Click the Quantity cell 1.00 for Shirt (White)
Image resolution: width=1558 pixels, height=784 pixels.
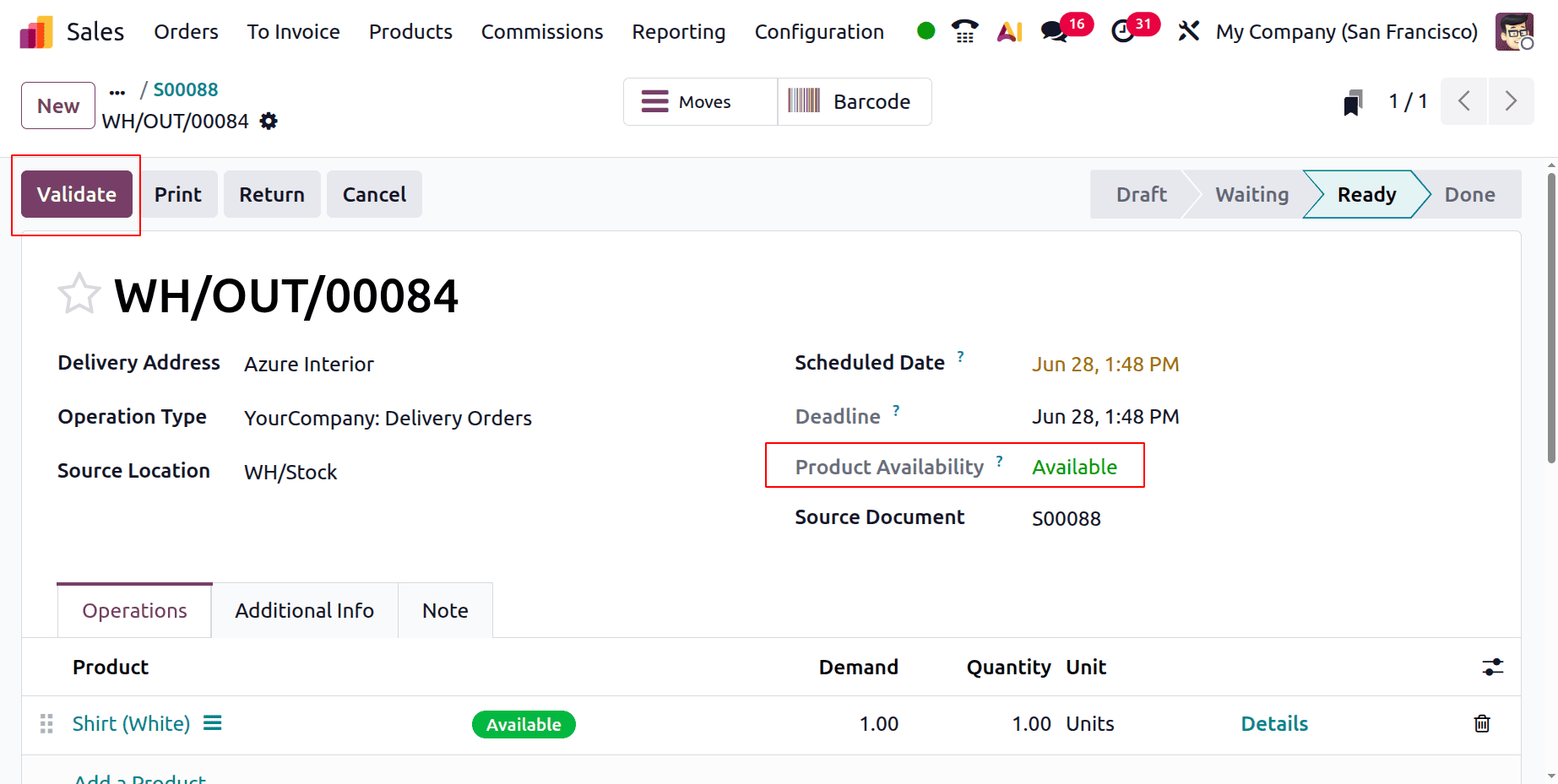pos(1031,723)
